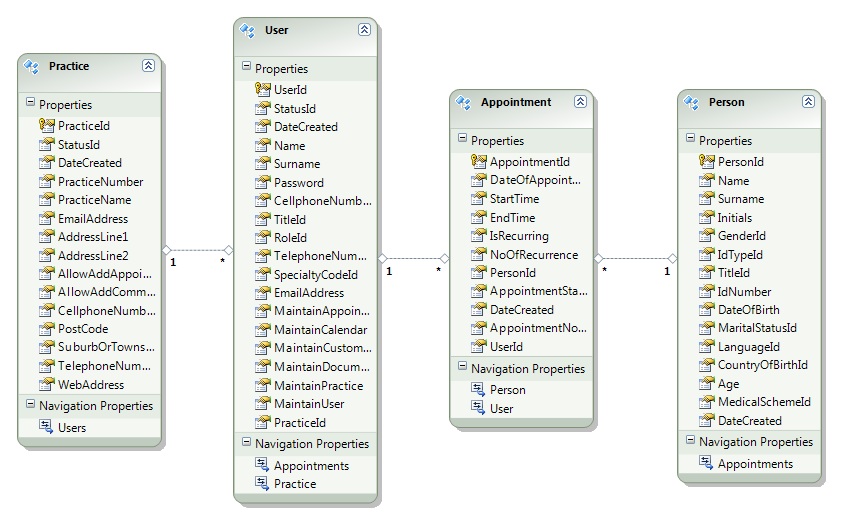Image resolution: width=849 pixels, height=522 pixels.
Task: Select the MaintainPractice property
Action: pos(318,386)
